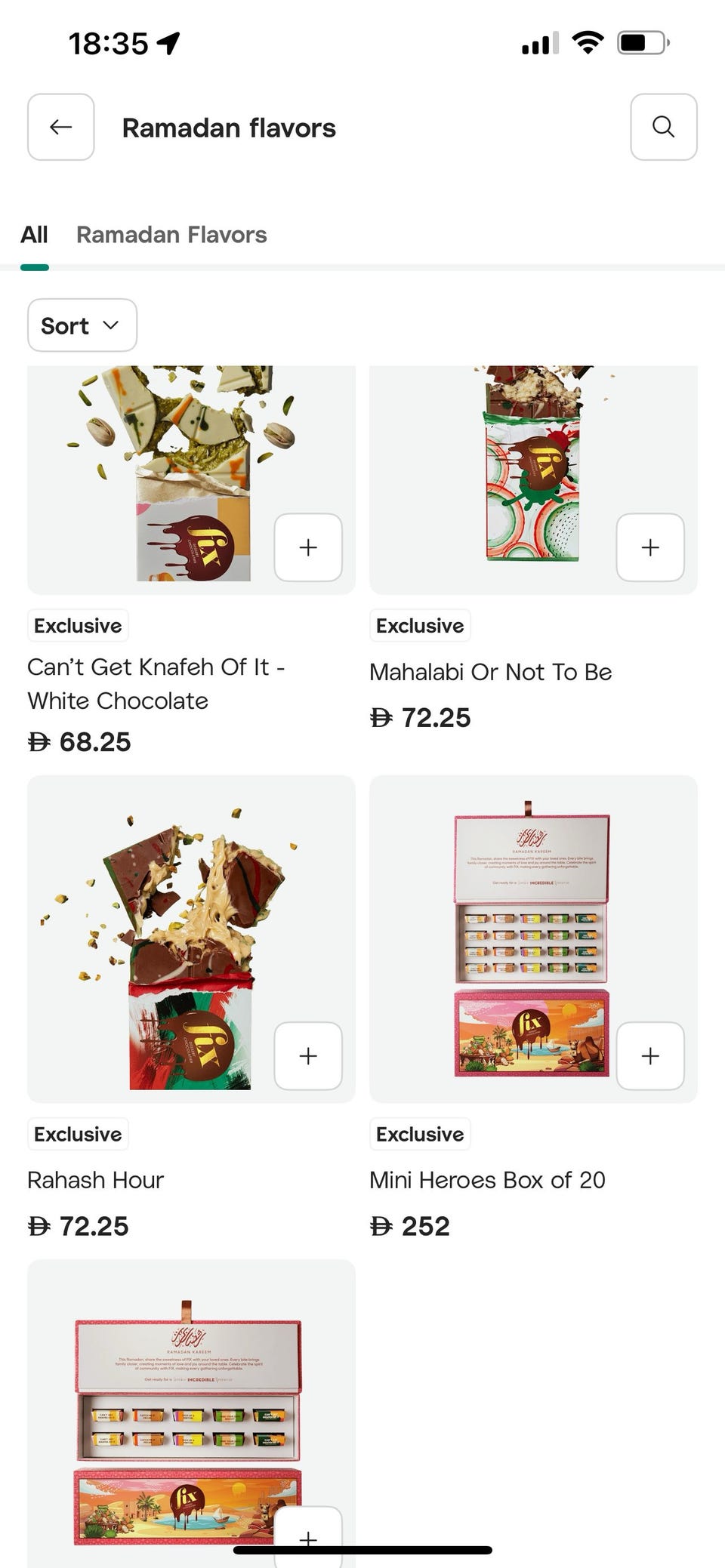
Task: Check battery icon in status bar
Action: [x=643, y=42]
